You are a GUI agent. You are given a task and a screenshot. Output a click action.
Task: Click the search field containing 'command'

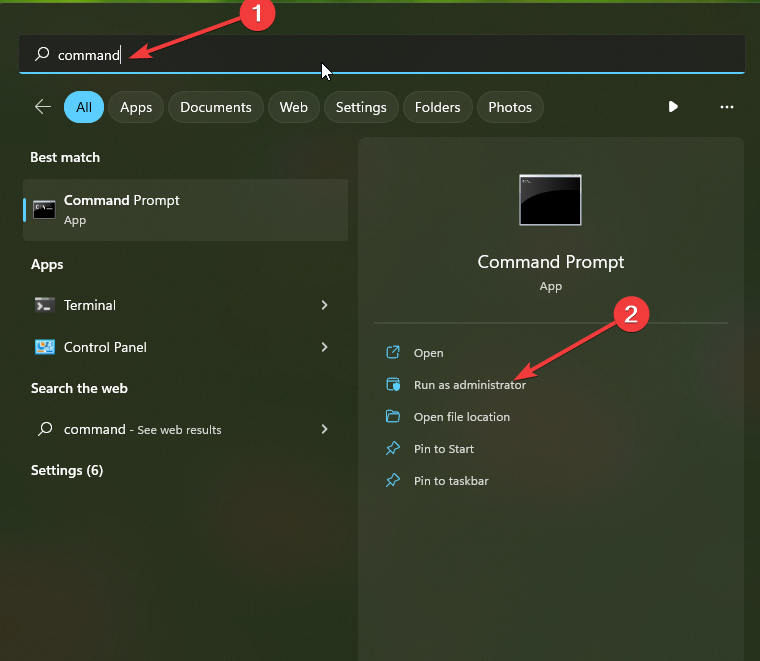[381, 54]
